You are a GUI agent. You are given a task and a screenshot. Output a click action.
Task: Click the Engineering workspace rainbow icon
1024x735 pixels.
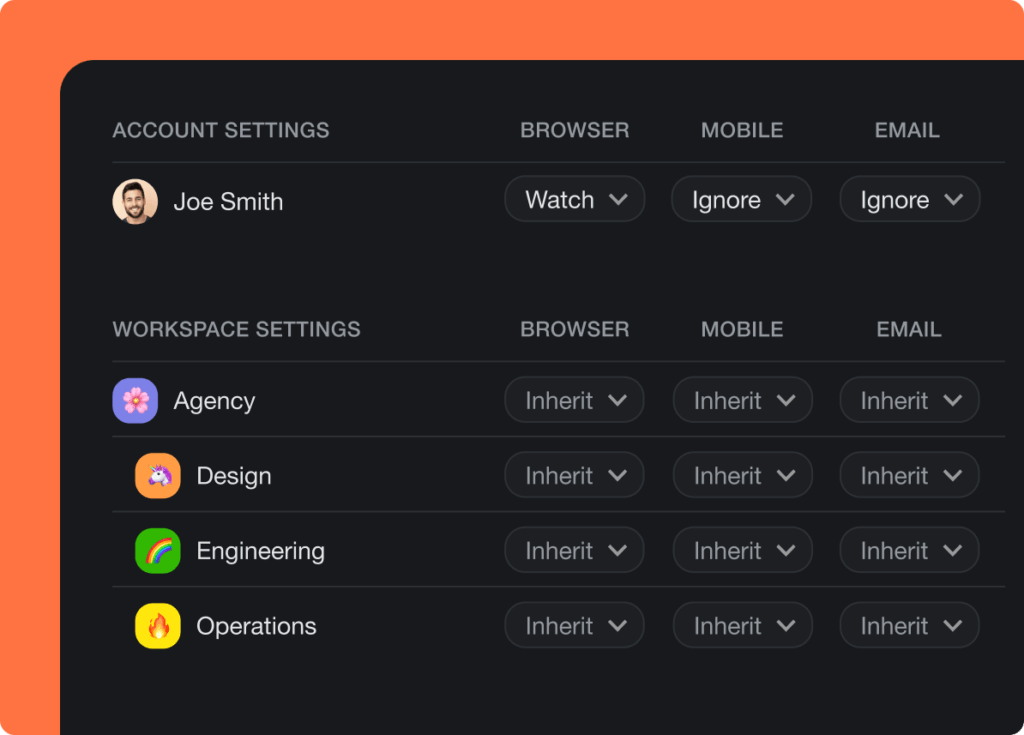[x=158, y=550]
